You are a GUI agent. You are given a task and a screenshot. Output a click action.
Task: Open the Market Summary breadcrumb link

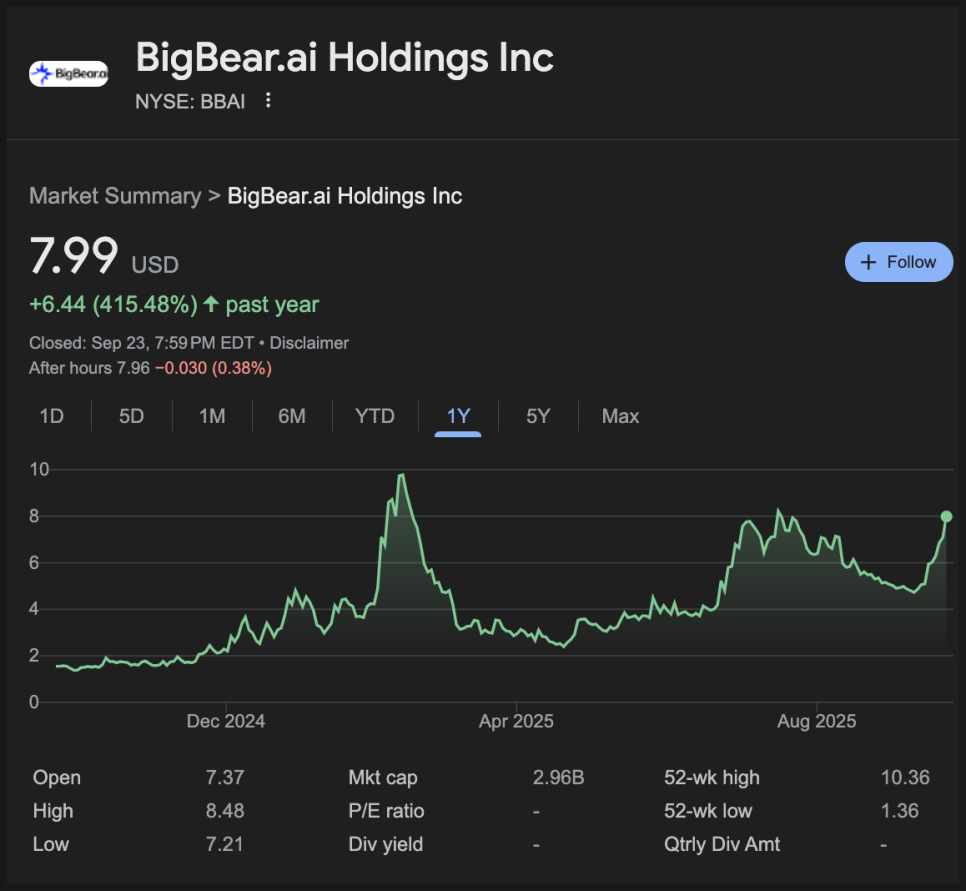click(115, 196)
